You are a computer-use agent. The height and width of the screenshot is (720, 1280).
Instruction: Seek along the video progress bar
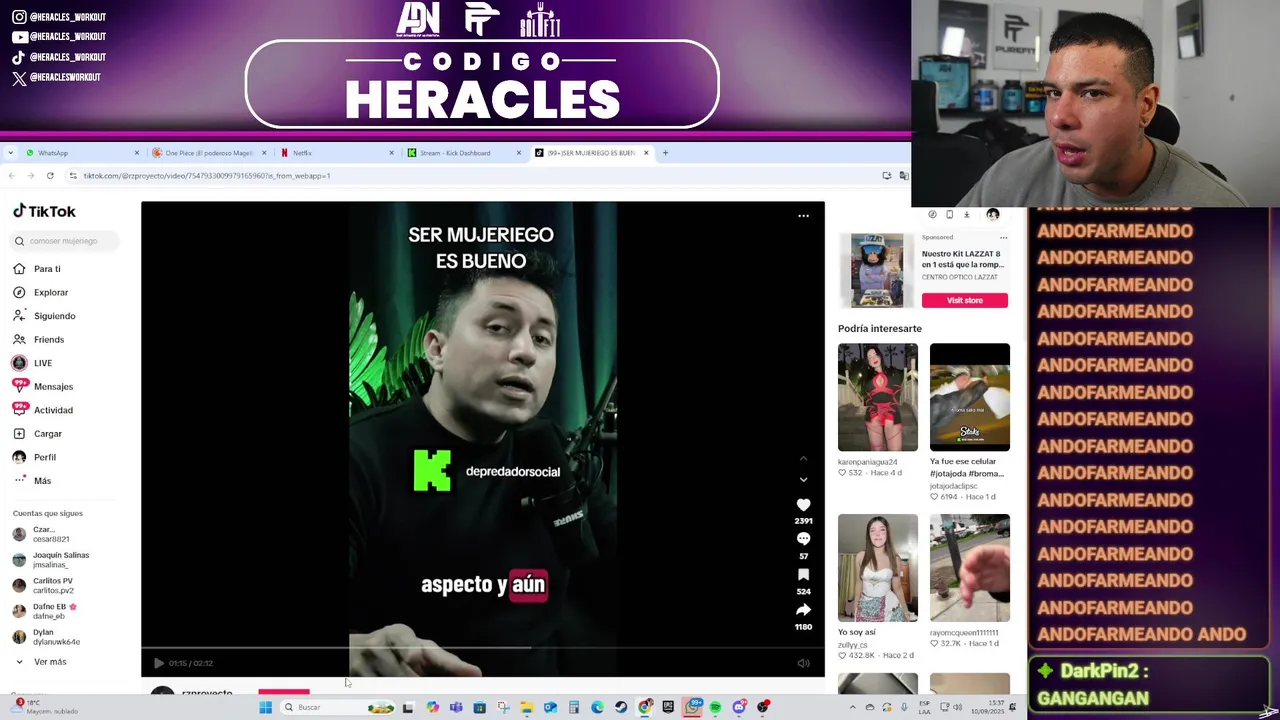[483, 648]
